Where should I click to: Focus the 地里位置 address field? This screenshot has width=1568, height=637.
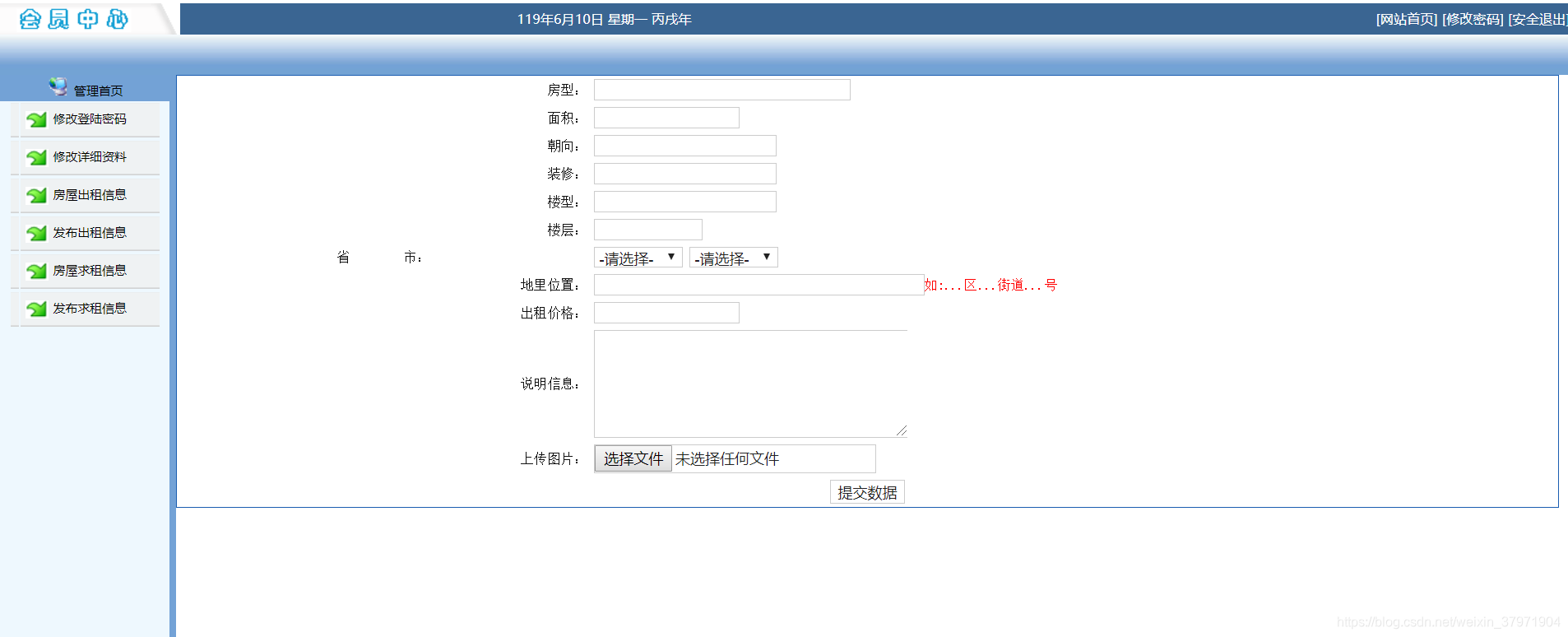[x=758, y=285]
